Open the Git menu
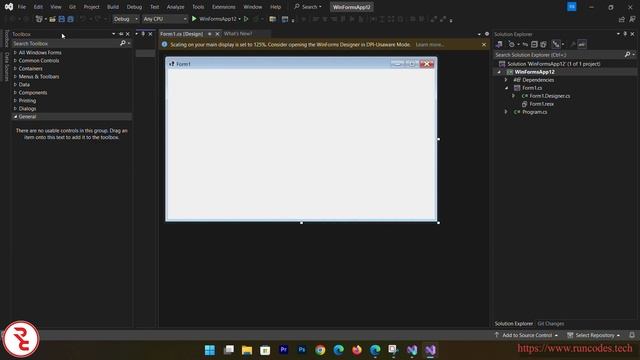 click(x=72, y=7)
